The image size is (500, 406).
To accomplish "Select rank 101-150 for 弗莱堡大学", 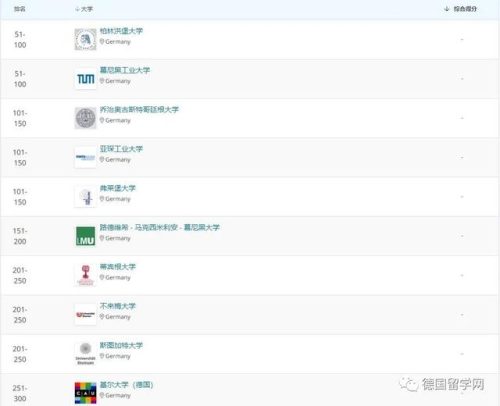I will (x=20, y=197).
